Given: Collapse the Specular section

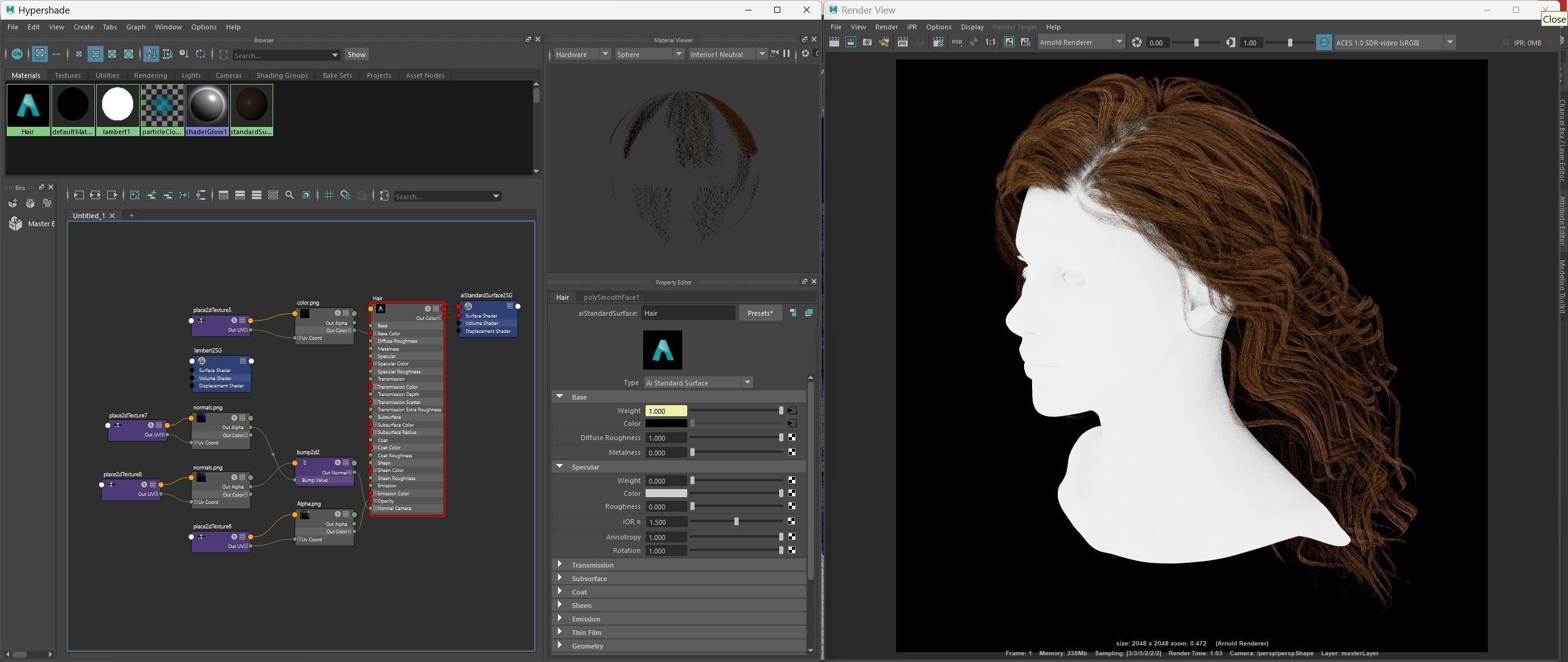Looking at the screenshot, I should coord(679,467).
